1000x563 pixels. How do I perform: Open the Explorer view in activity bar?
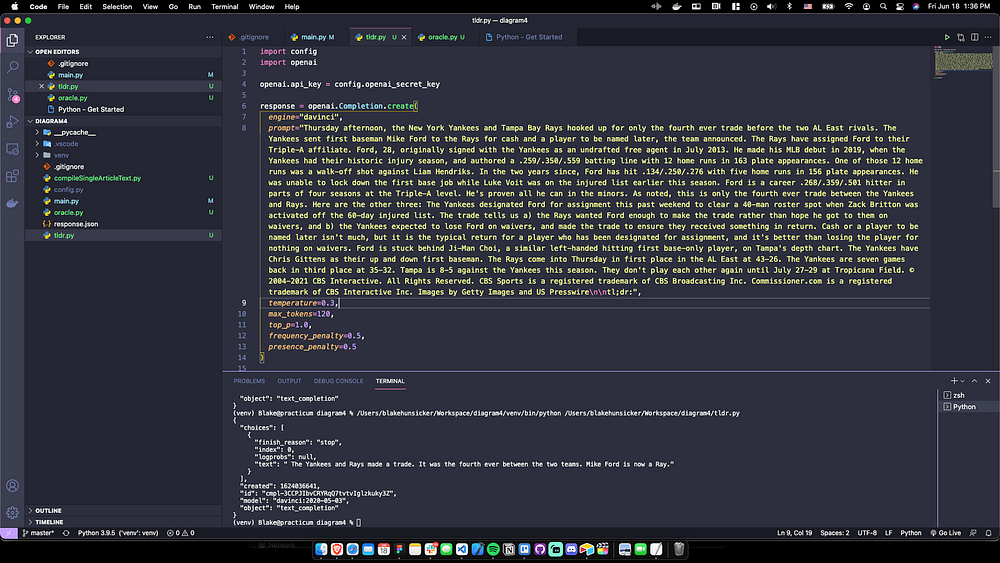tap(12, 40)
